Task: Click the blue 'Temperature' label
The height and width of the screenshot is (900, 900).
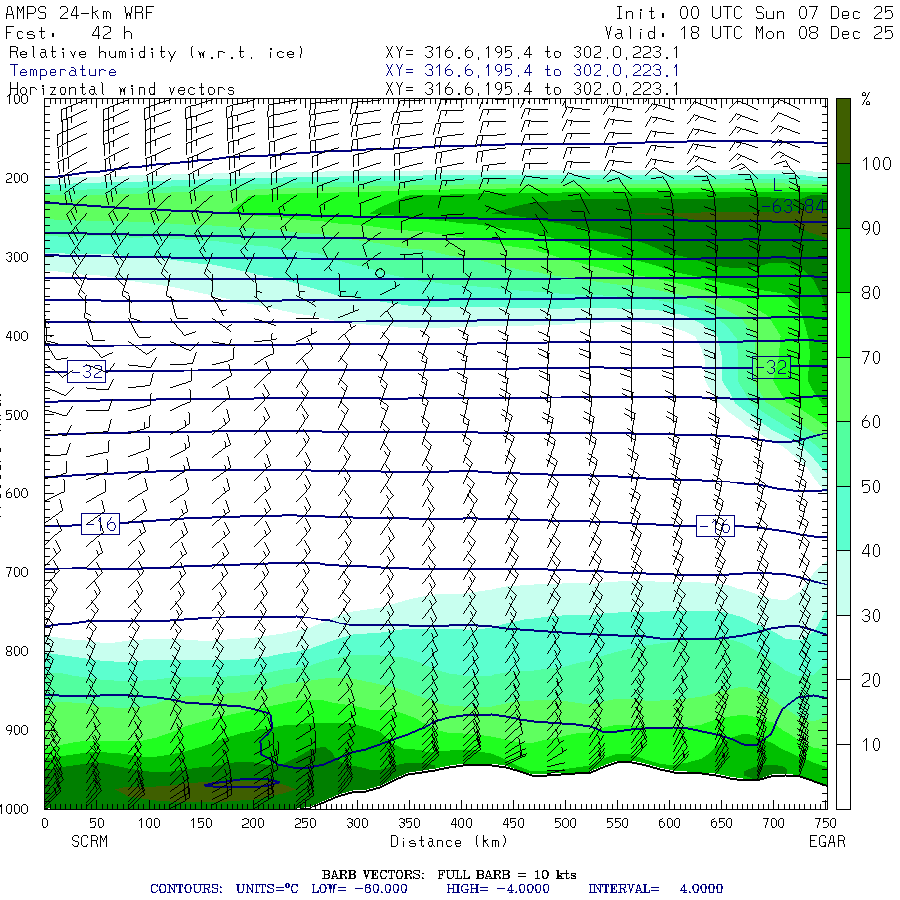Action: tap(63, 71)
